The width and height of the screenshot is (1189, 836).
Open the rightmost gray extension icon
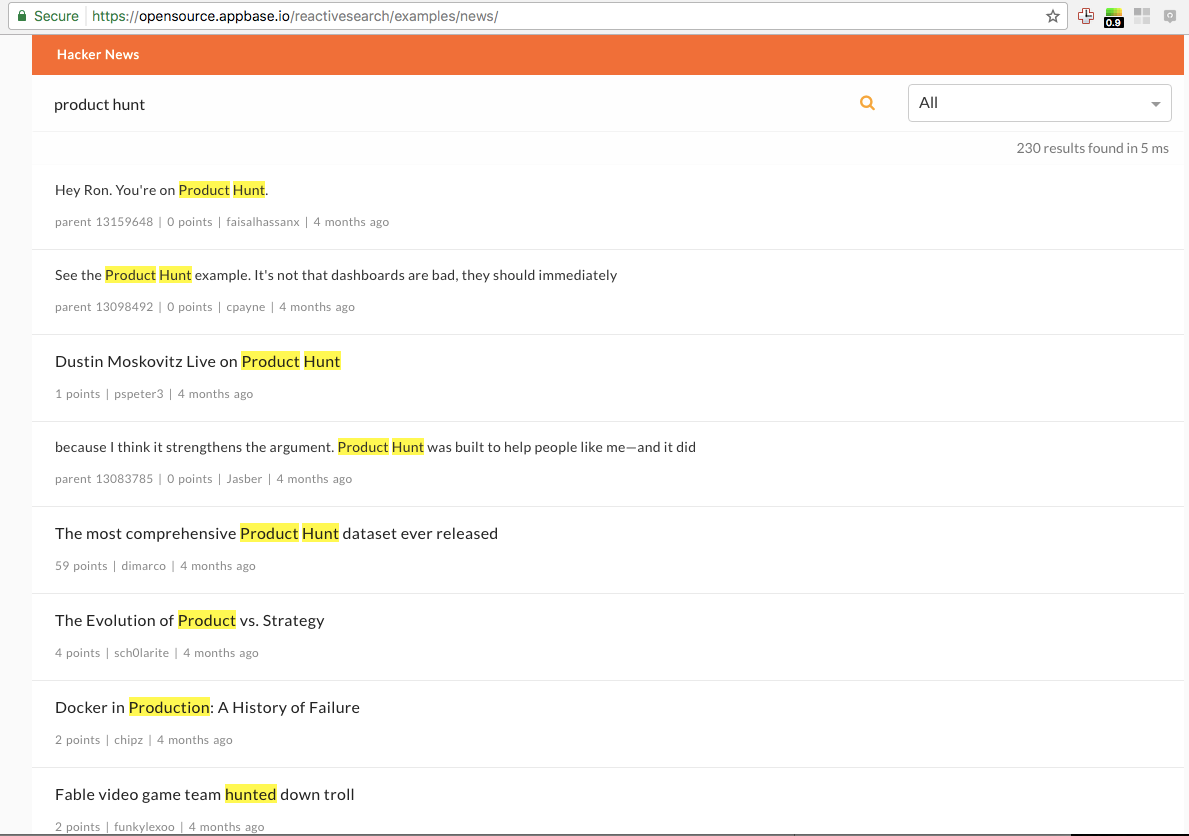[x=1170, y=16]
